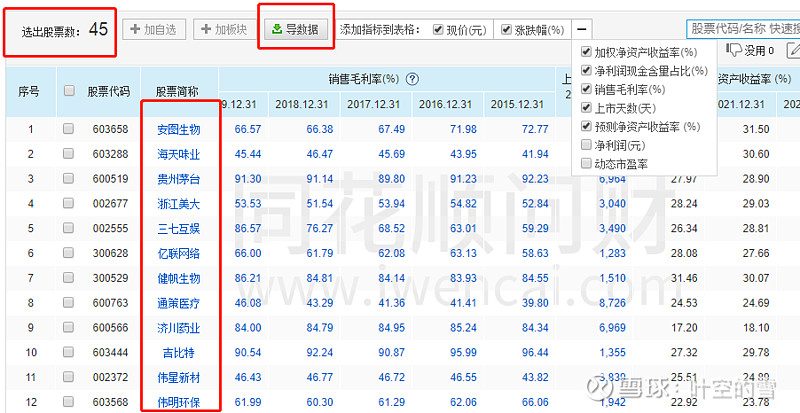Sort by the 2017.12.31 column header
This screenshot has height=413, width=800.
click(x=373, y=104)
